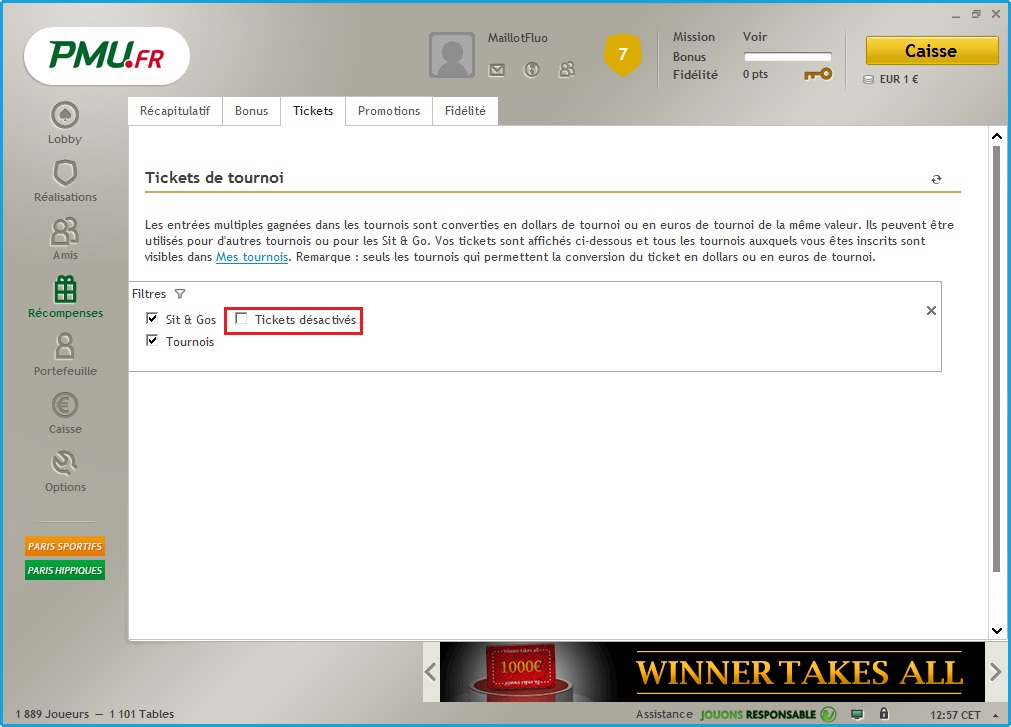
Task: Click the EUR 1 € balance text
Action: click(x=899, y=79)
